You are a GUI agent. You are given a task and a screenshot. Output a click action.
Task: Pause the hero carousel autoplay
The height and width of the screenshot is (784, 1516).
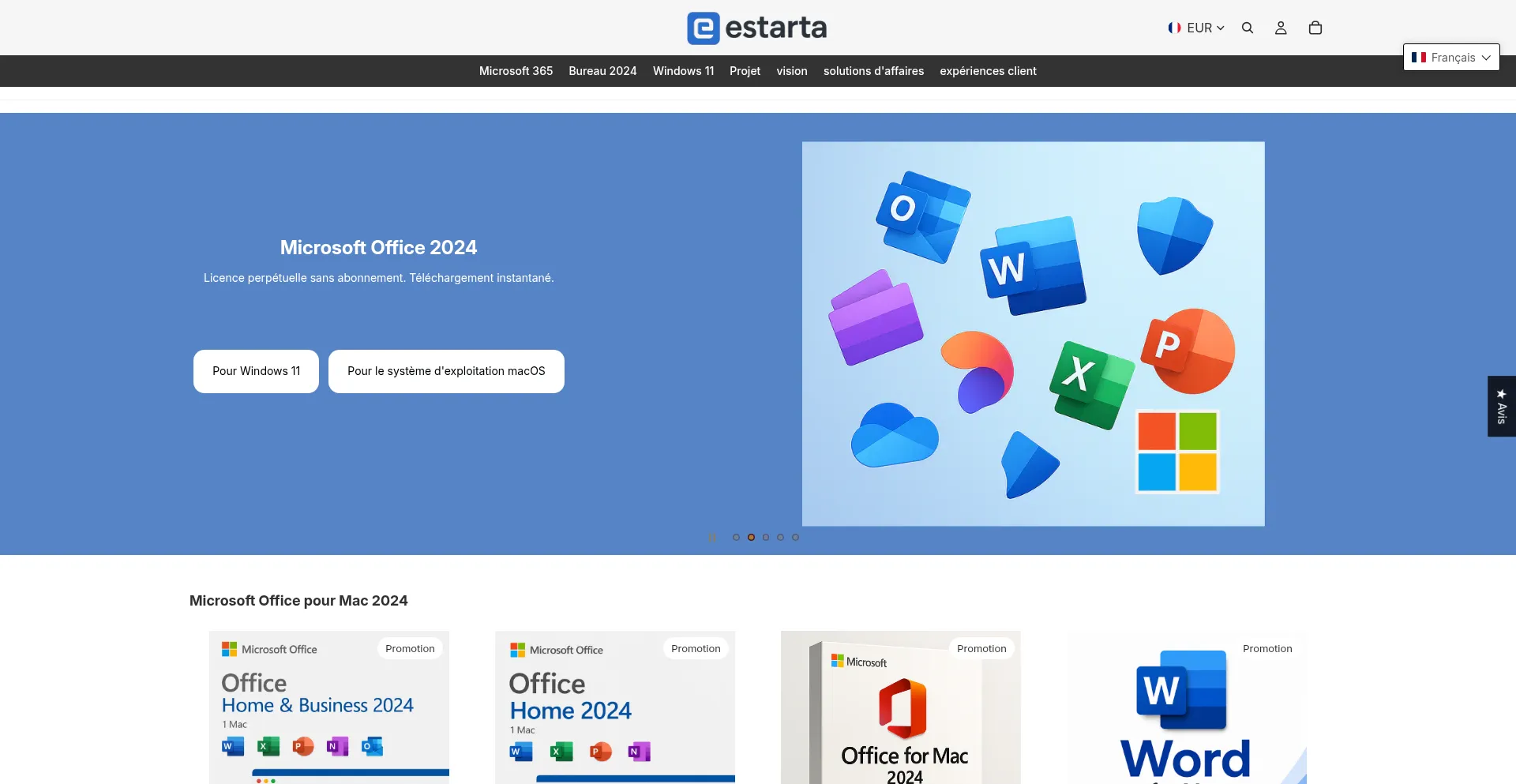pyautogui.click(x=713, y=537)
